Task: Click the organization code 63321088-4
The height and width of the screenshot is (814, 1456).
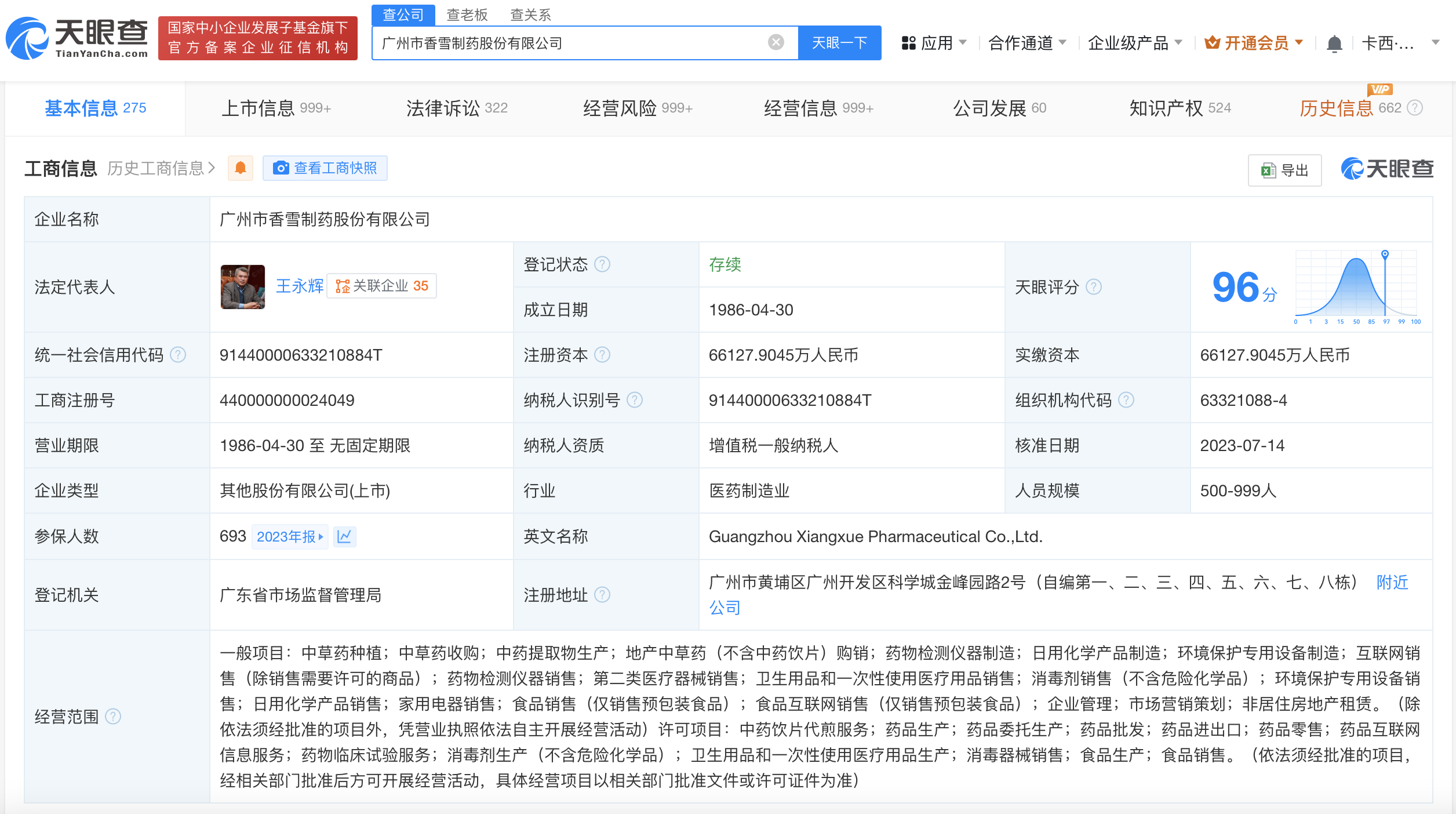Action: tap(1243, 400)
